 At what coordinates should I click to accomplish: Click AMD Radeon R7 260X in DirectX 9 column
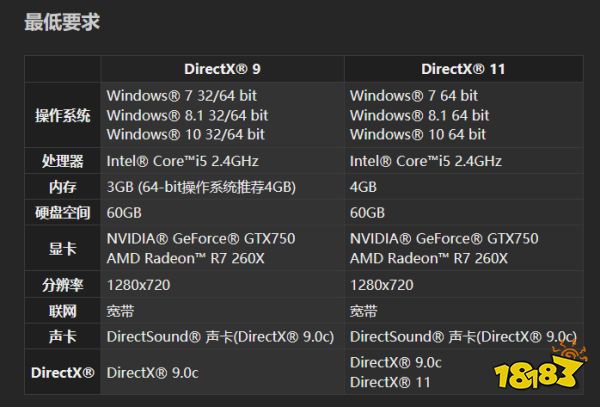pyautogui.click(x=186, y=259)
